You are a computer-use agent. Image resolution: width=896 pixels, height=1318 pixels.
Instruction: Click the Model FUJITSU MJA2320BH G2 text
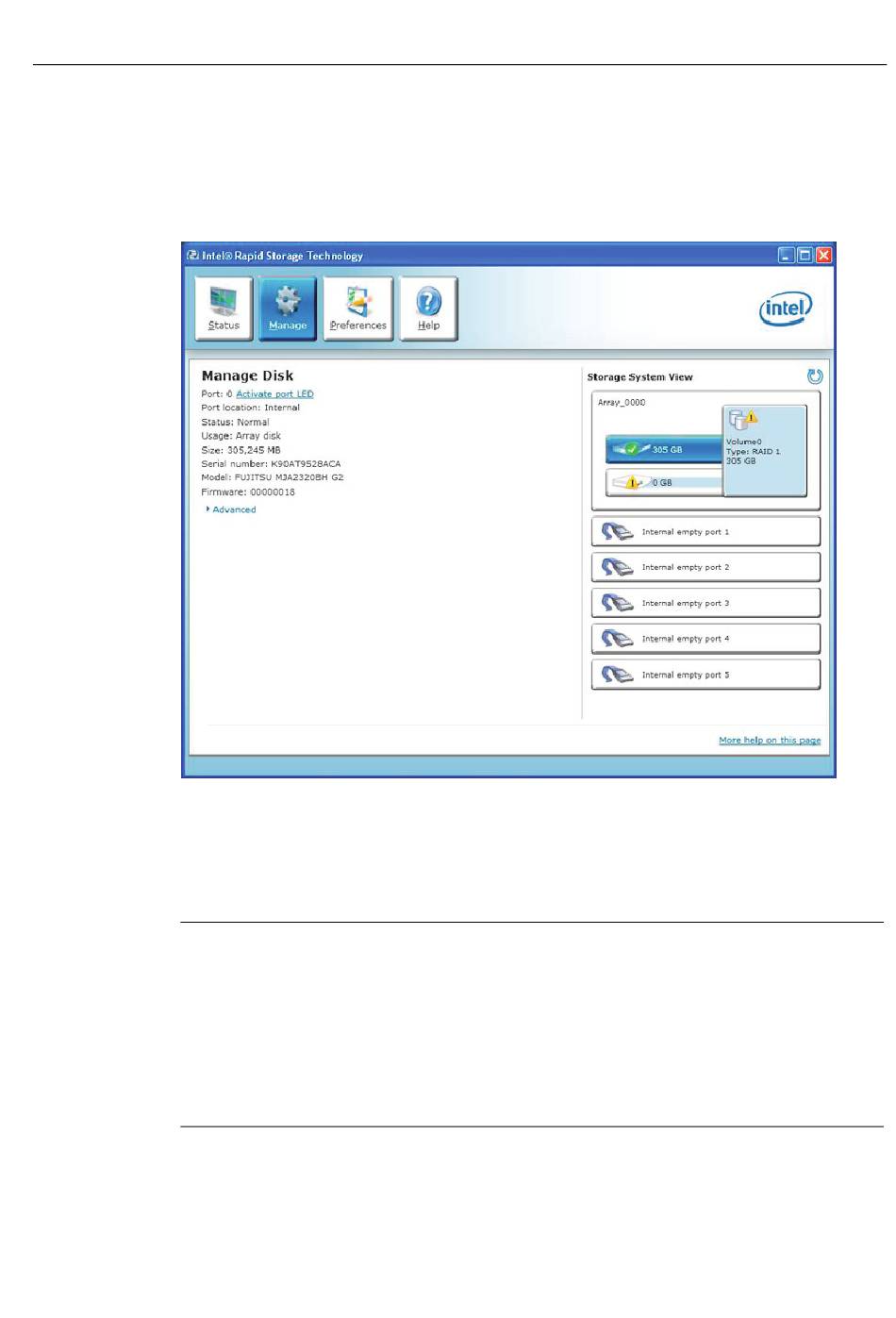pyautogui.click(x=273, y=478)
